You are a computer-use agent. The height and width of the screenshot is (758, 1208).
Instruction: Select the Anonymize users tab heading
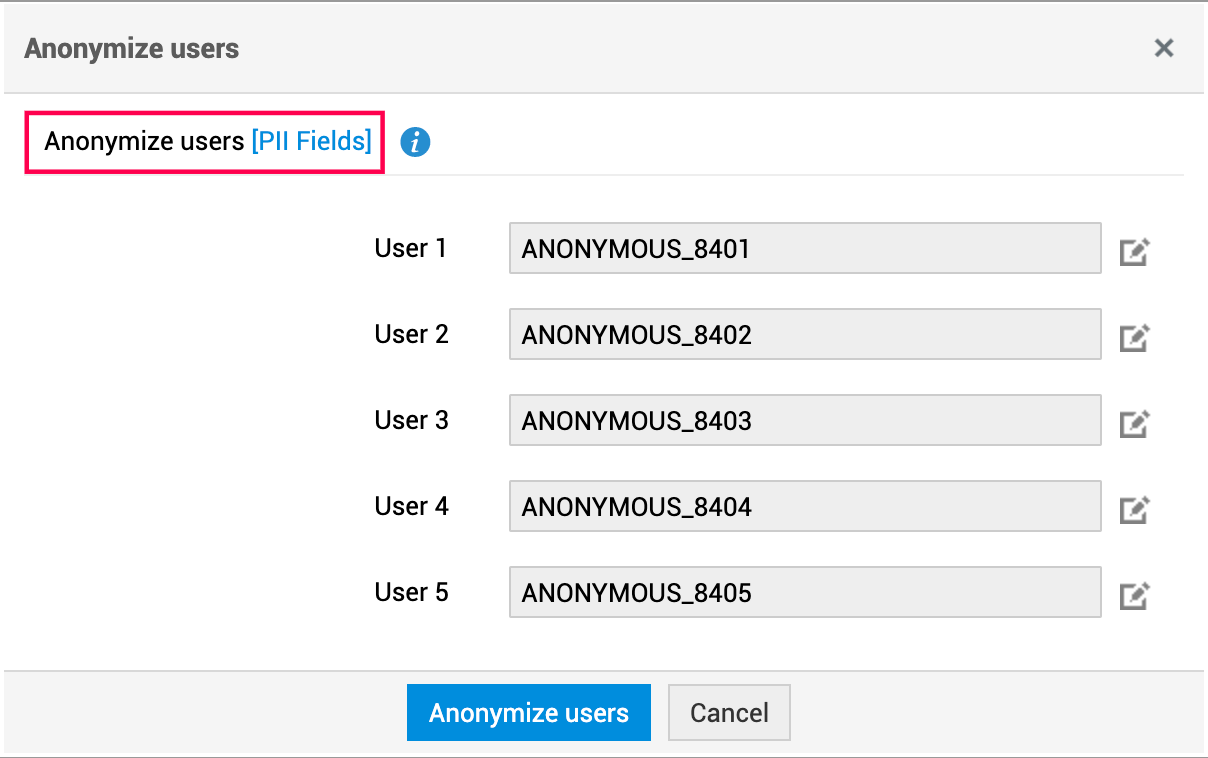[x=145, y=141]
